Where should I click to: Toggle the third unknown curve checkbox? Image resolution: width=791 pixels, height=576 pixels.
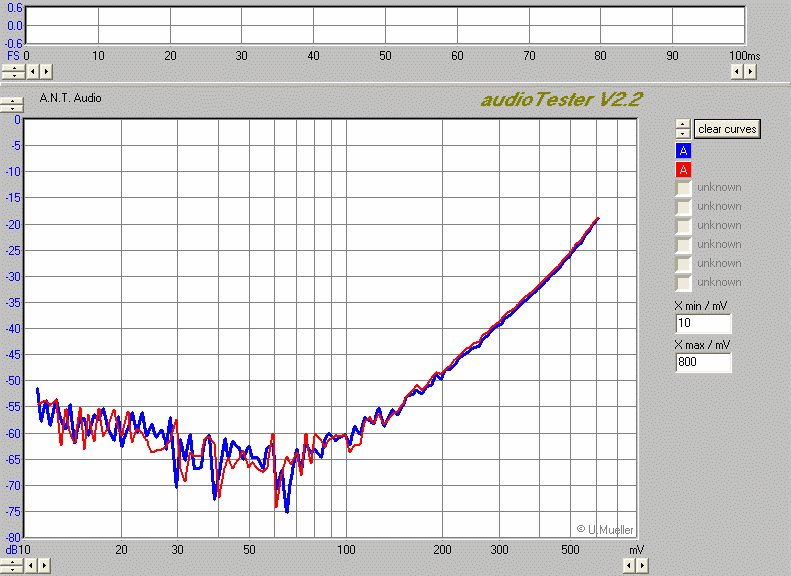pos(683,226)
